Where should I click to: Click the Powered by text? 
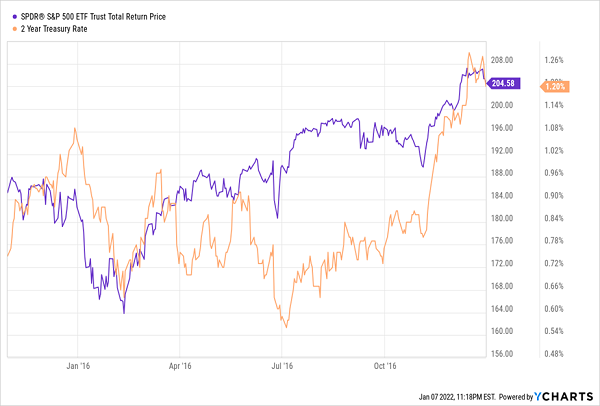click(x=516, y=397)
